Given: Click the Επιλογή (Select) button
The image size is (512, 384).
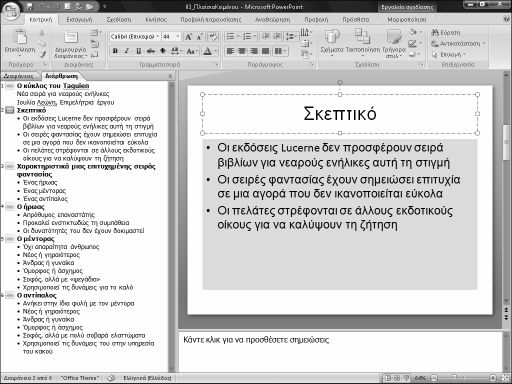Looking at the screenshot, I should click(448, 54).
